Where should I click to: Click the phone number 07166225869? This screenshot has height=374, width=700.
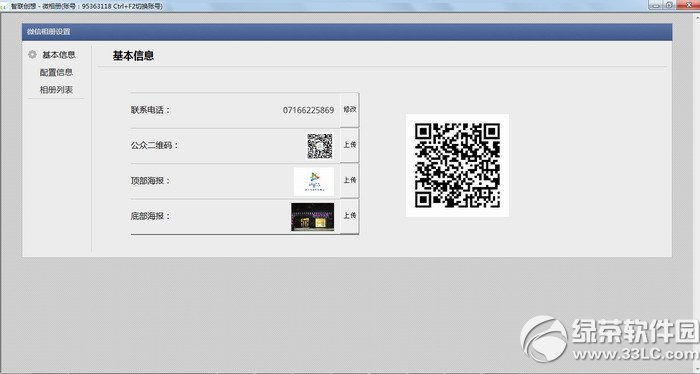click(x=308, y=110)
